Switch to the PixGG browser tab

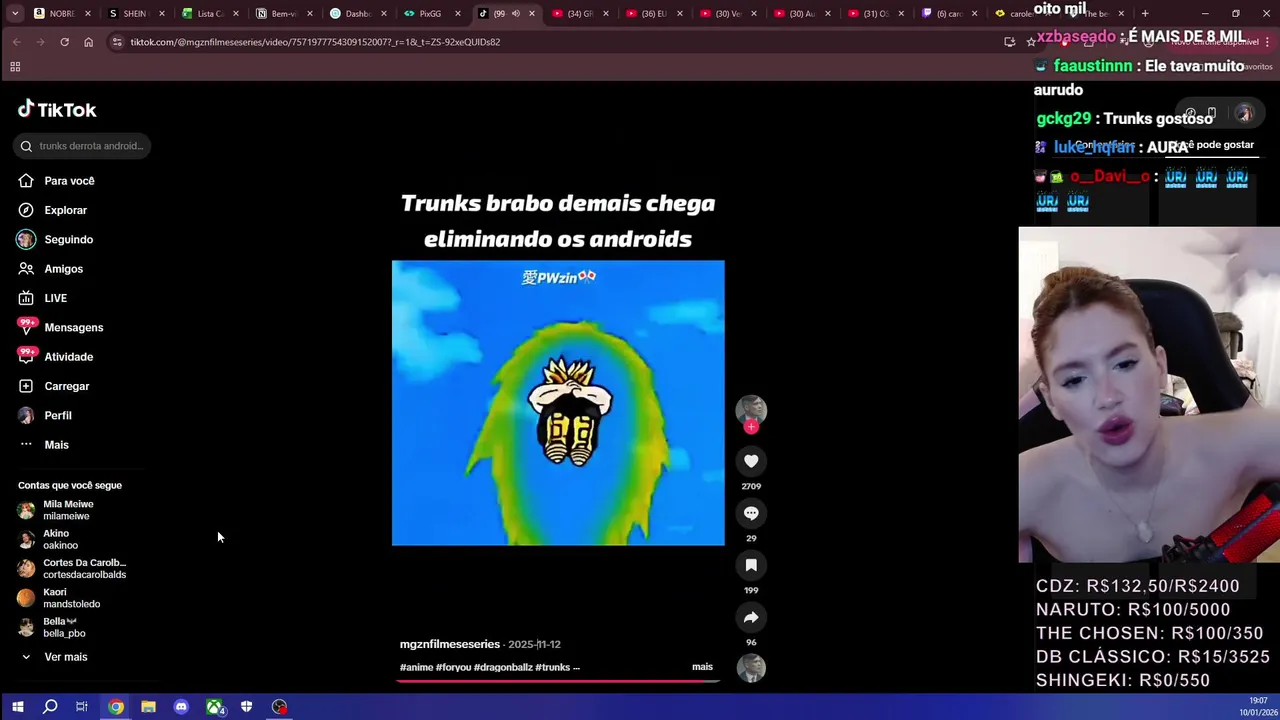tap(430, 14)
